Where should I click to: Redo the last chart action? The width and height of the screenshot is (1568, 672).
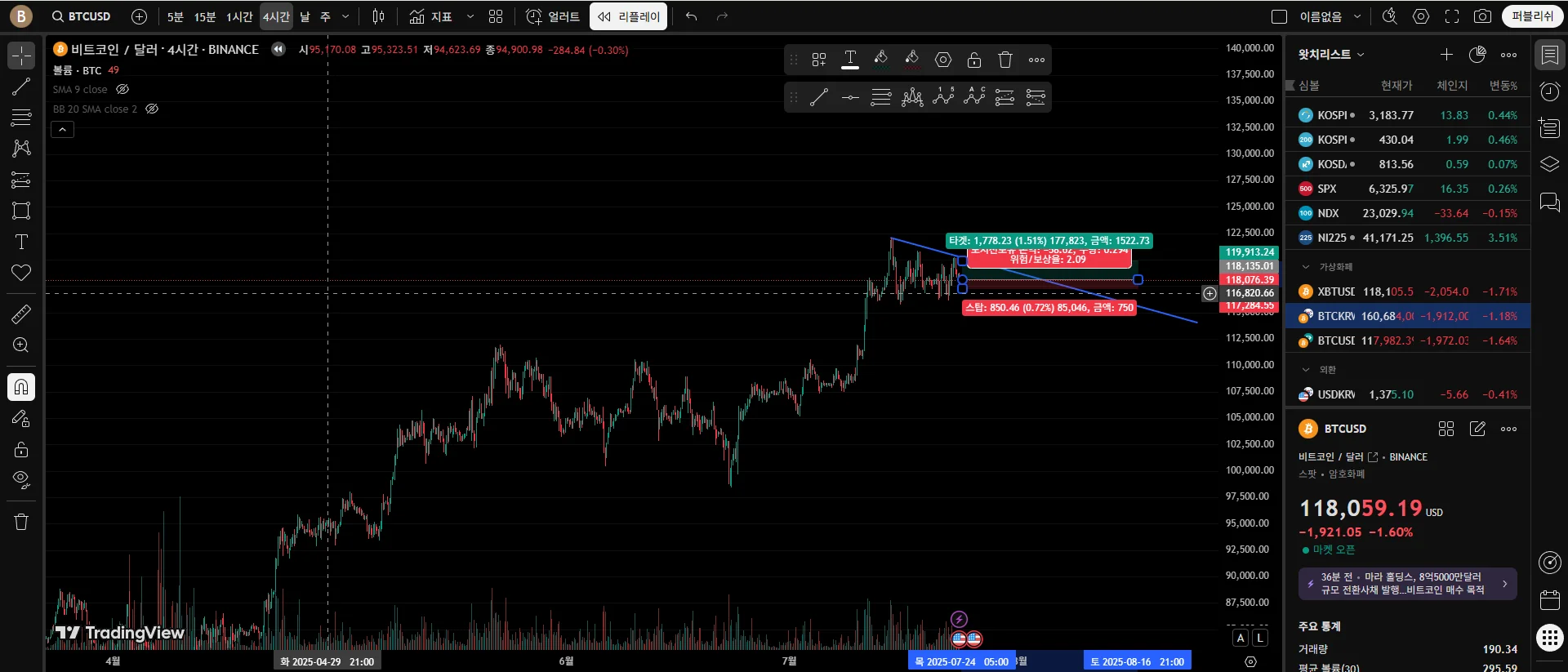[x=722, y=16]
